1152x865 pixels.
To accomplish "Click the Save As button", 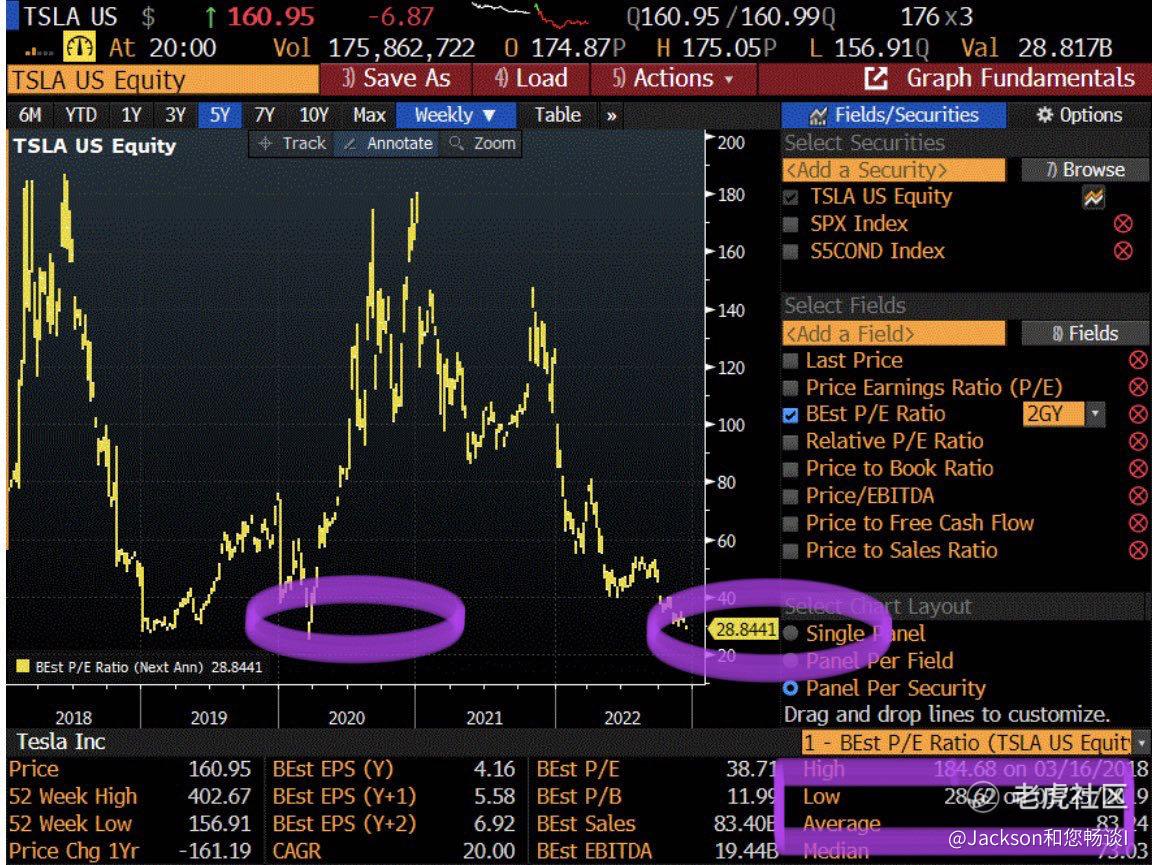I will click(395, 78).
